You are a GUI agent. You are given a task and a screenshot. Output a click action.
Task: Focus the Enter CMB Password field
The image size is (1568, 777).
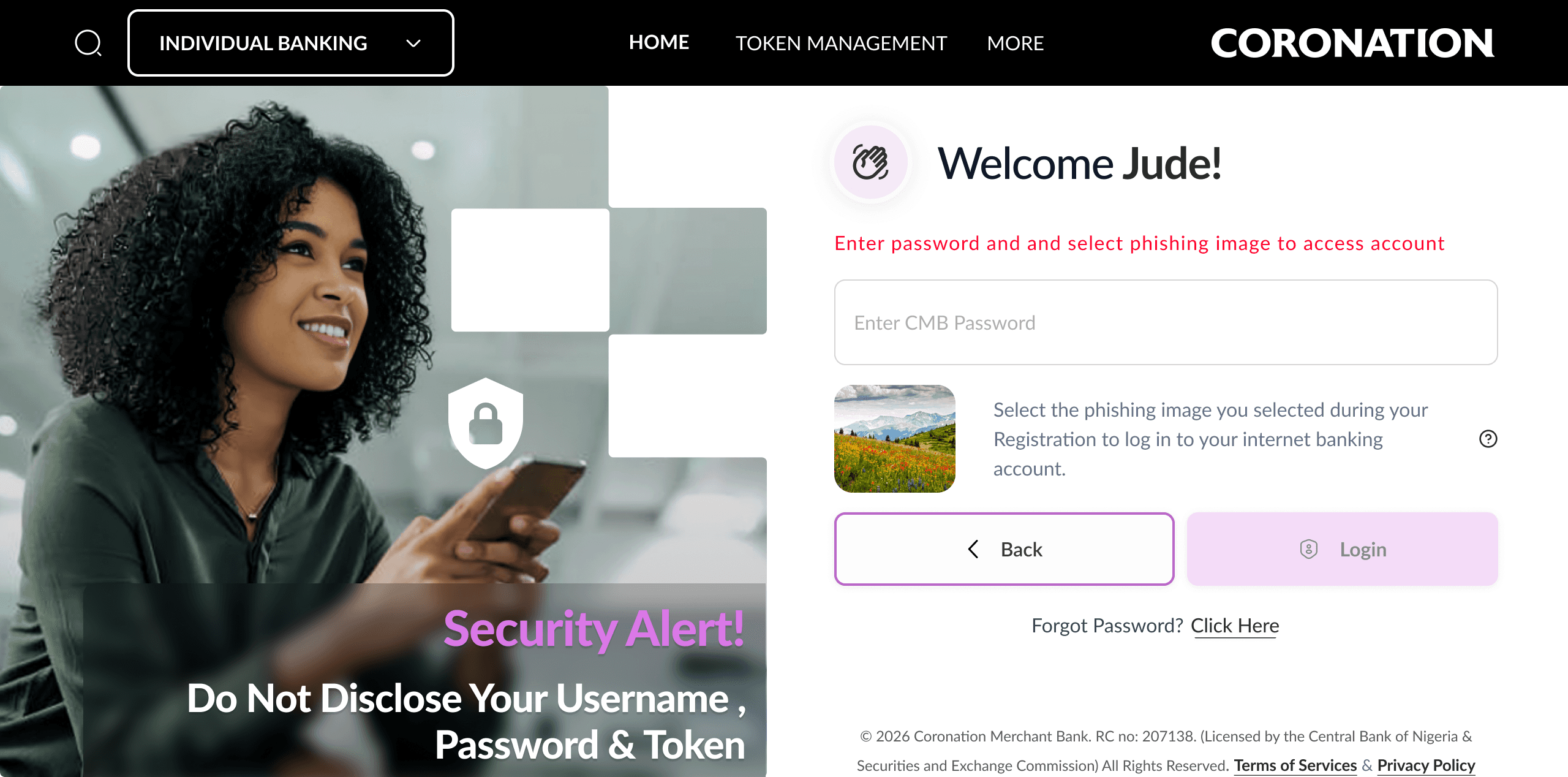click(x=1166, y=322)
